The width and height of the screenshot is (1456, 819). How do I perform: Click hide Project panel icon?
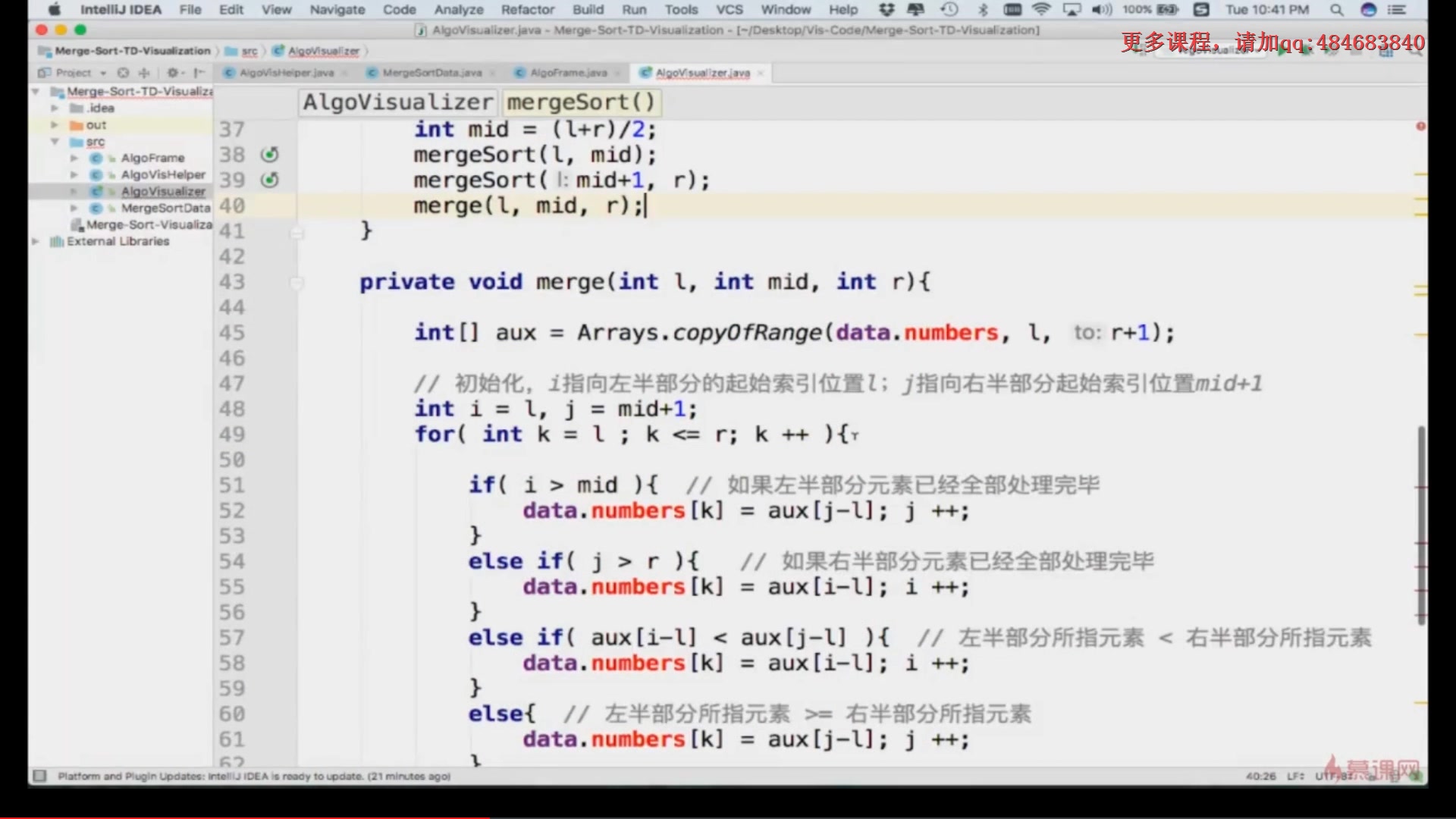[x=199, y=73]
